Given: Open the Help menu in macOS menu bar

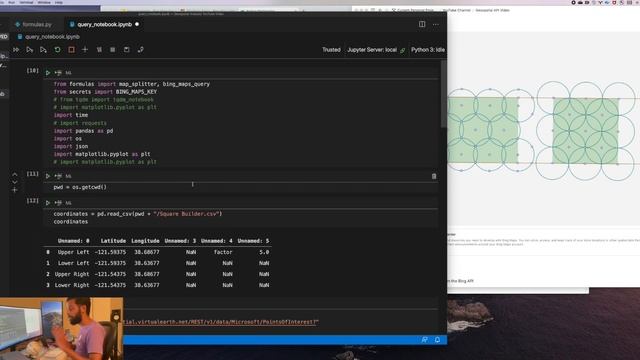Looking at the screenshot, I should coord(59,2).
